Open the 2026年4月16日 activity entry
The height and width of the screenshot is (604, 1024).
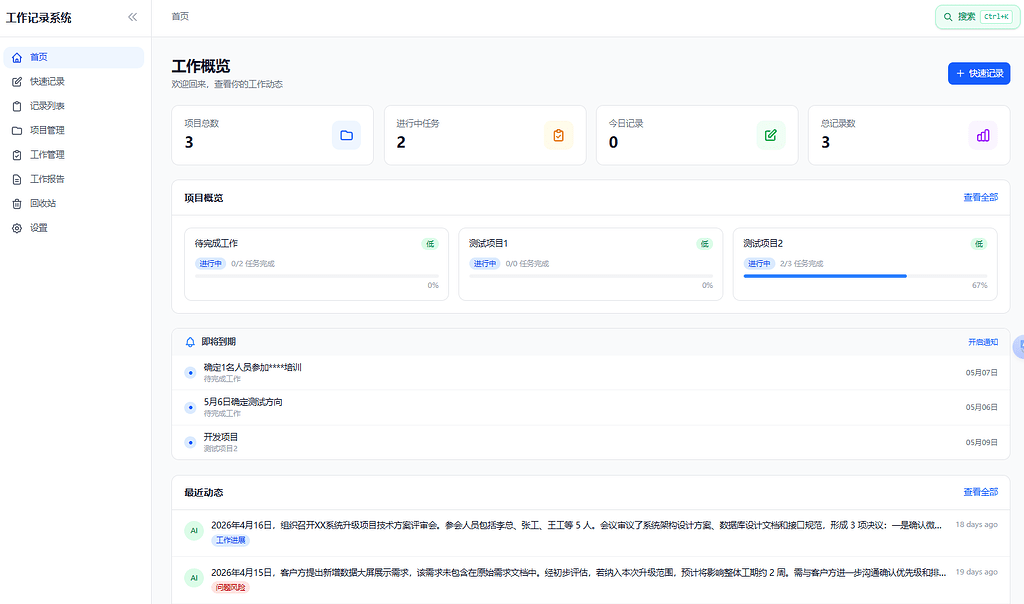click(590, 533)
